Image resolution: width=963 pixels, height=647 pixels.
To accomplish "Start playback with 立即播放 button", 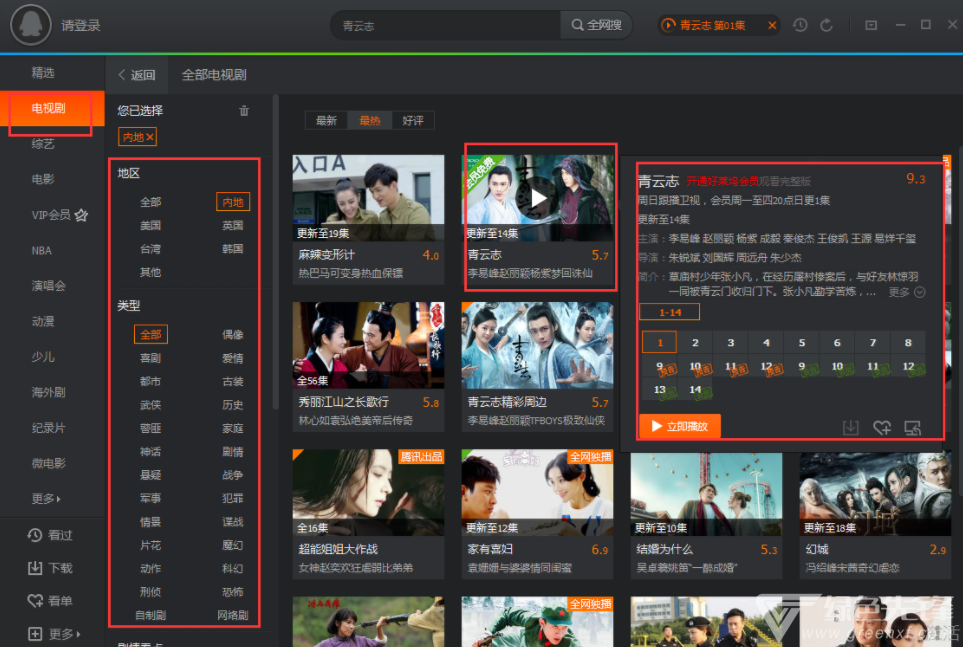I will point(679,426).
